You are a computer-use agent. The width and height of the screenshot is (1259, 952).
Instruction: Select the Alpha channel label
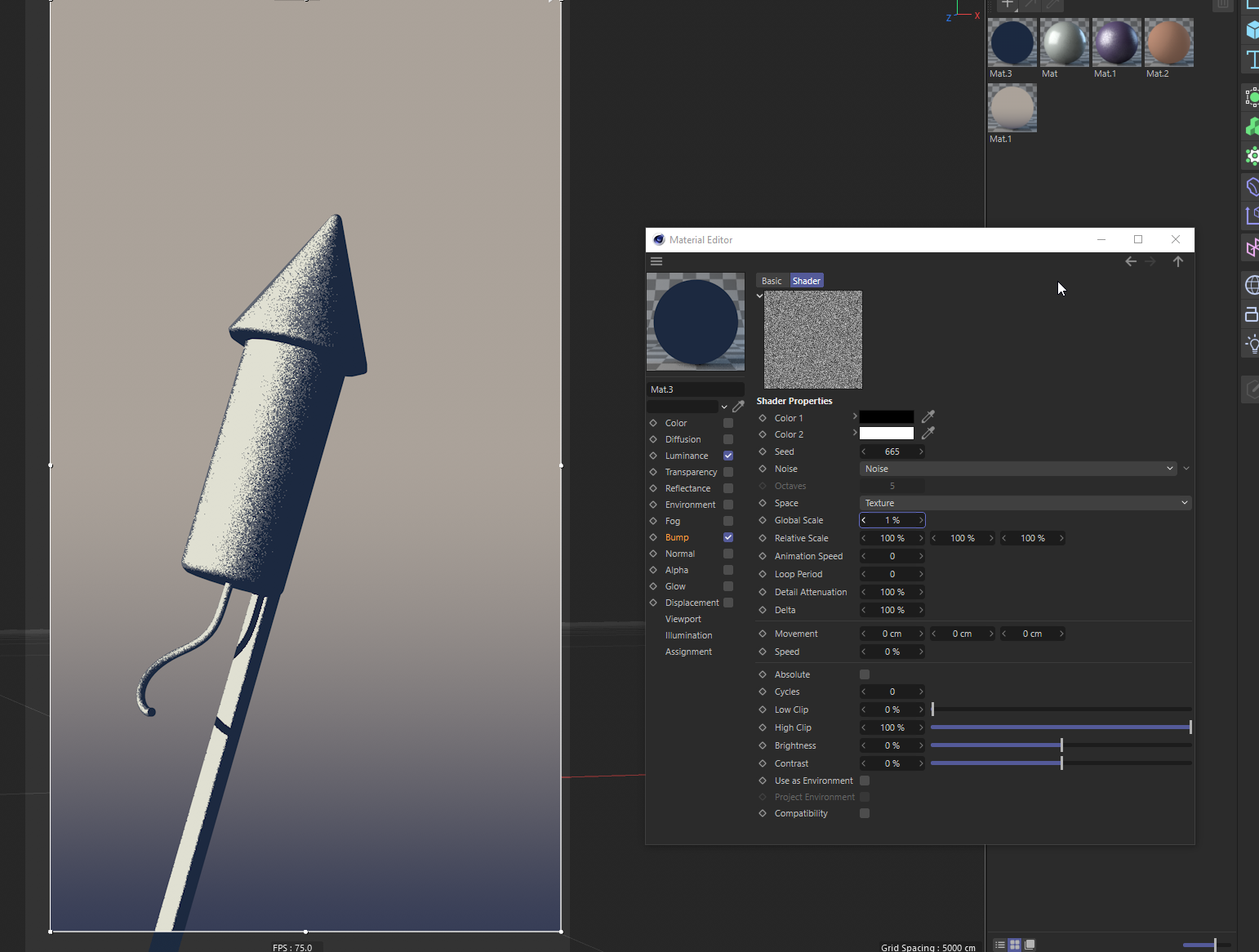677,570
